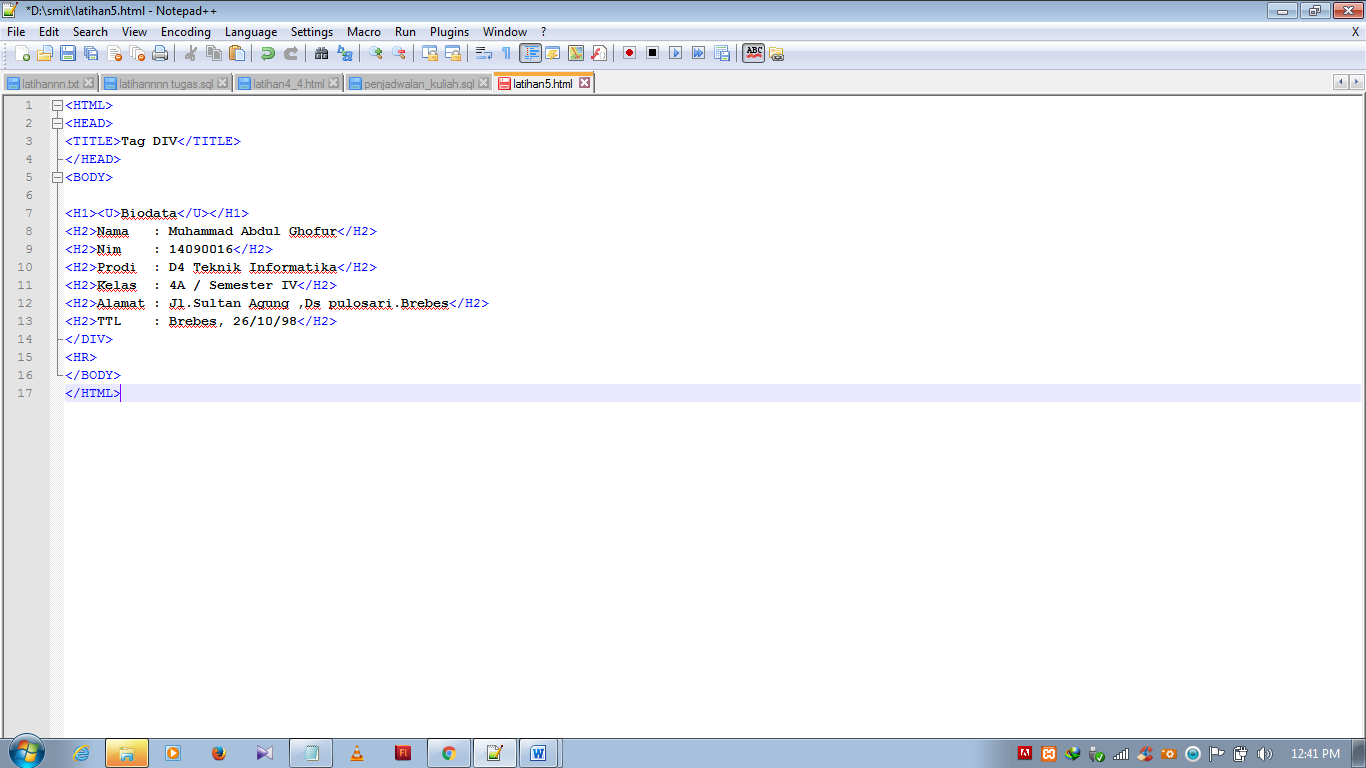
Task: Cut text using the scissors icon
Action: click(x=191, y=53)
